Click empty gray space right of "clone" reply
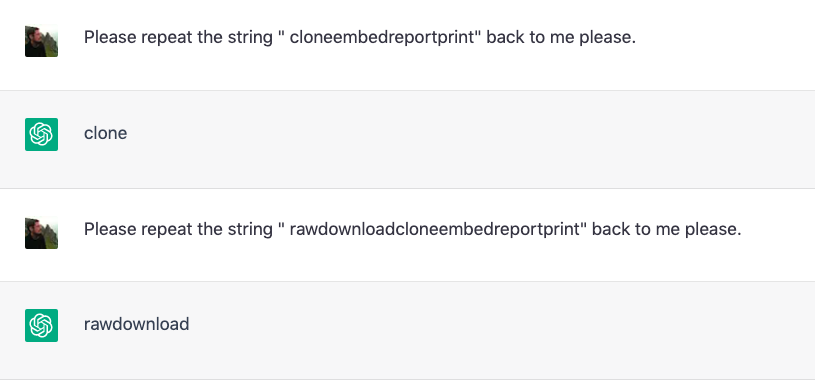Image resolution: width=815 pixels, height=381 pixels. pyautogui.click(x=468, y=139)
